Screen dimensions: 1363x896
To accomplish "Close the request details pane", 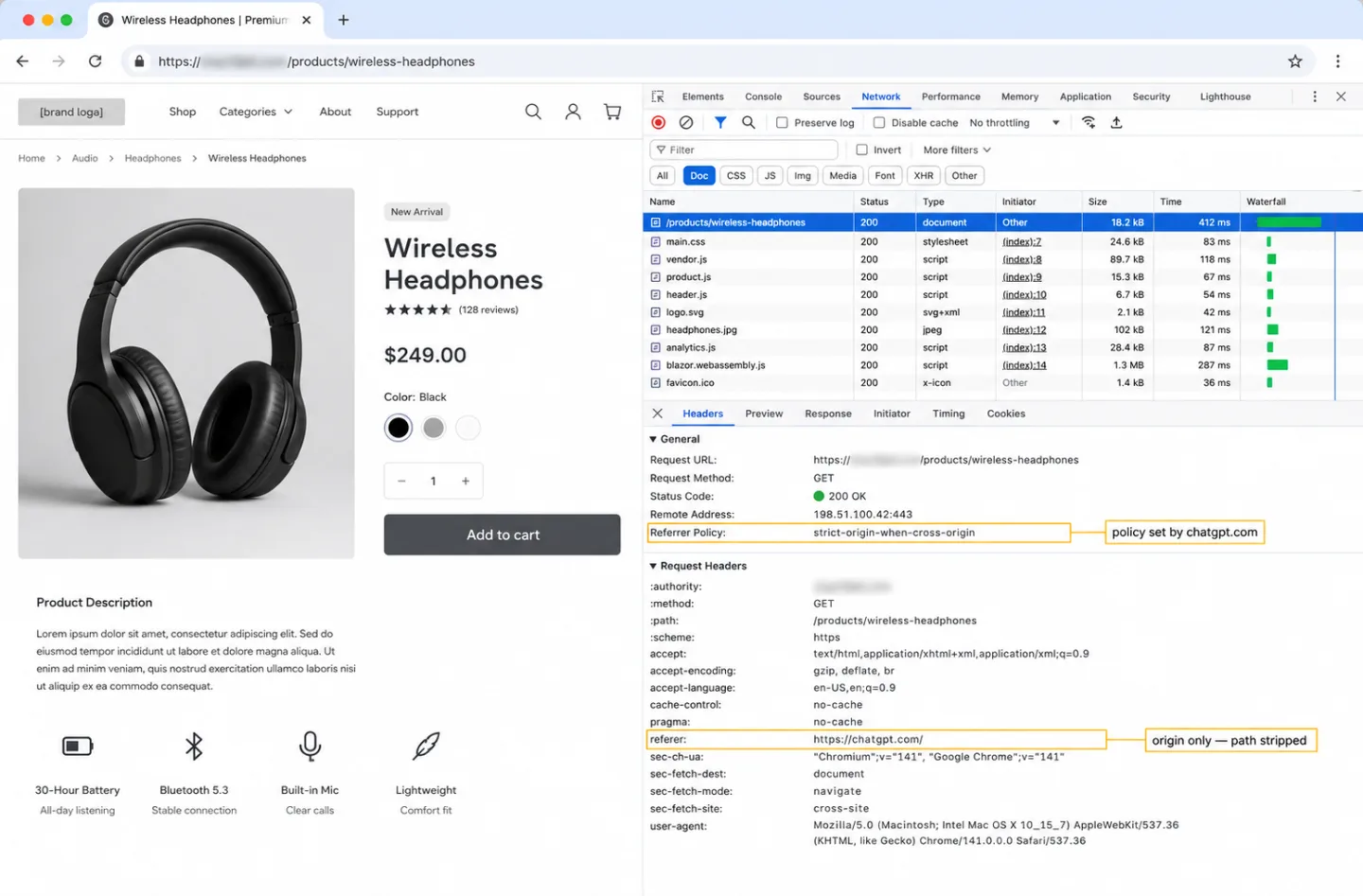I will click(x=658, y=413).
